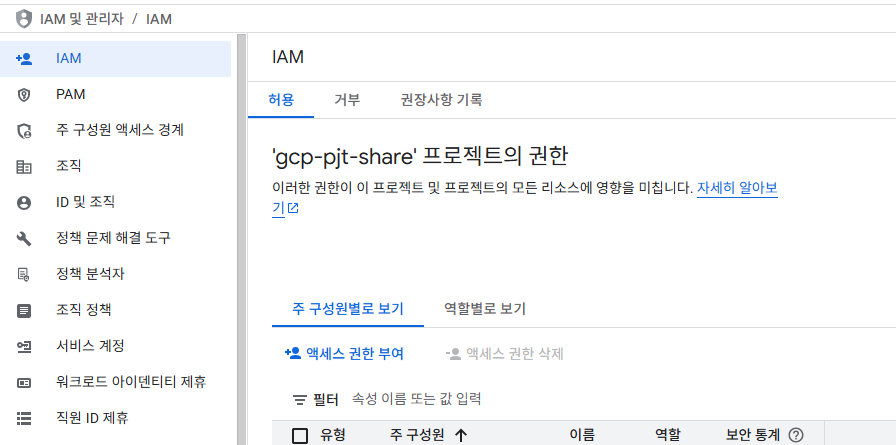Click the 정책 문제 해결 도구 wrench icon
The width and height of the screenshot is (896, 445).
coord(24,239)
